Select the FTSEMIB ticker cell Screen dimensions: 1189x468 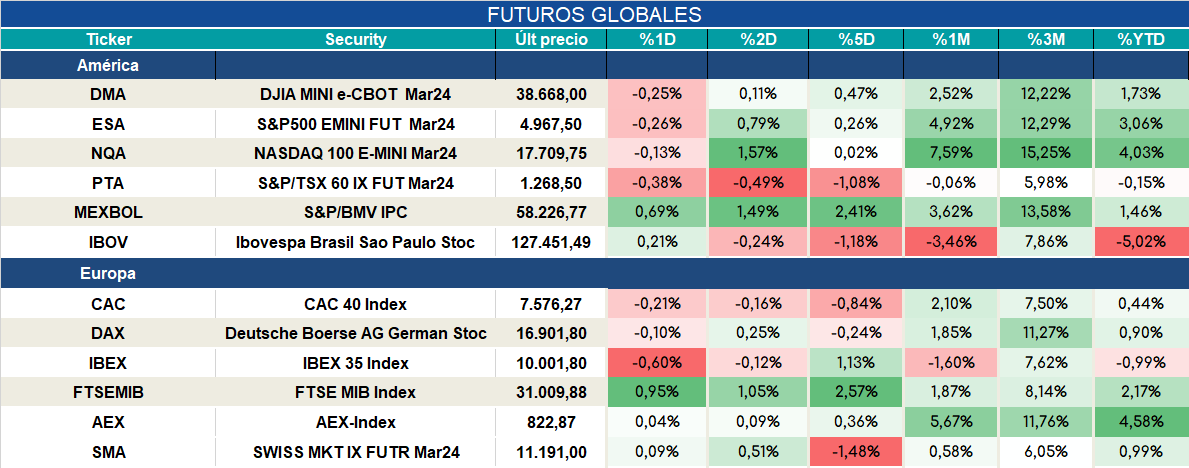tap(108, 393)
